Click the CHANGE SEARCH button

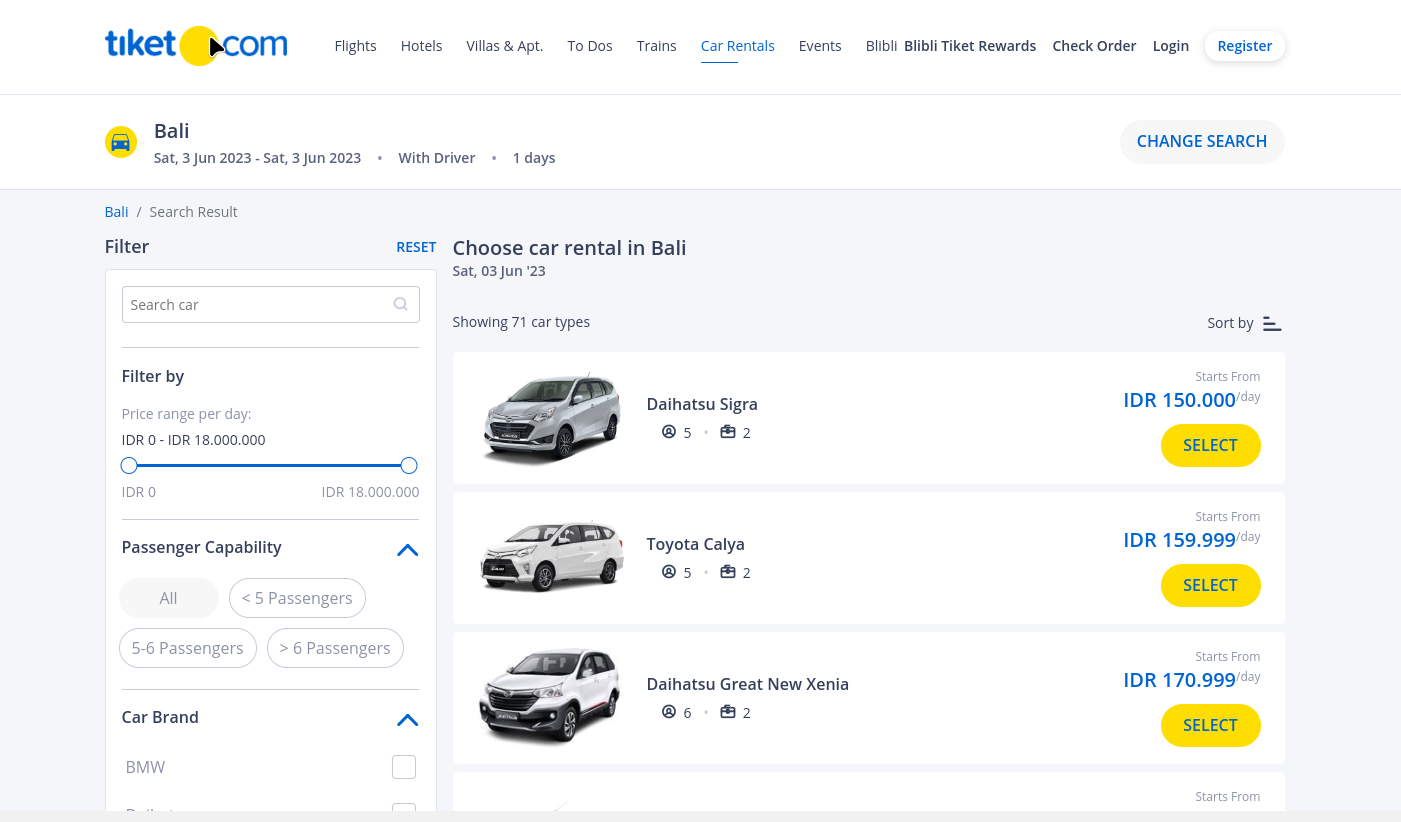(1202, 142)
